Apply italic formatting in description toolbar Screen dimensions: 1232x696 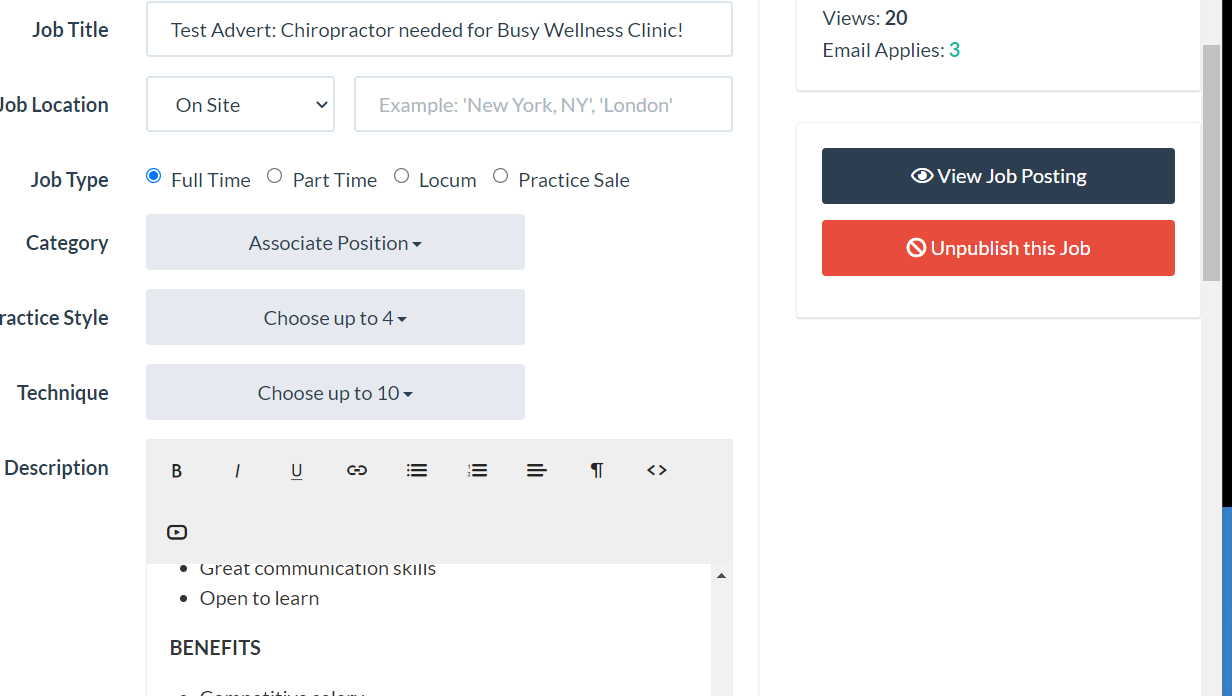(x=237, y=470)
